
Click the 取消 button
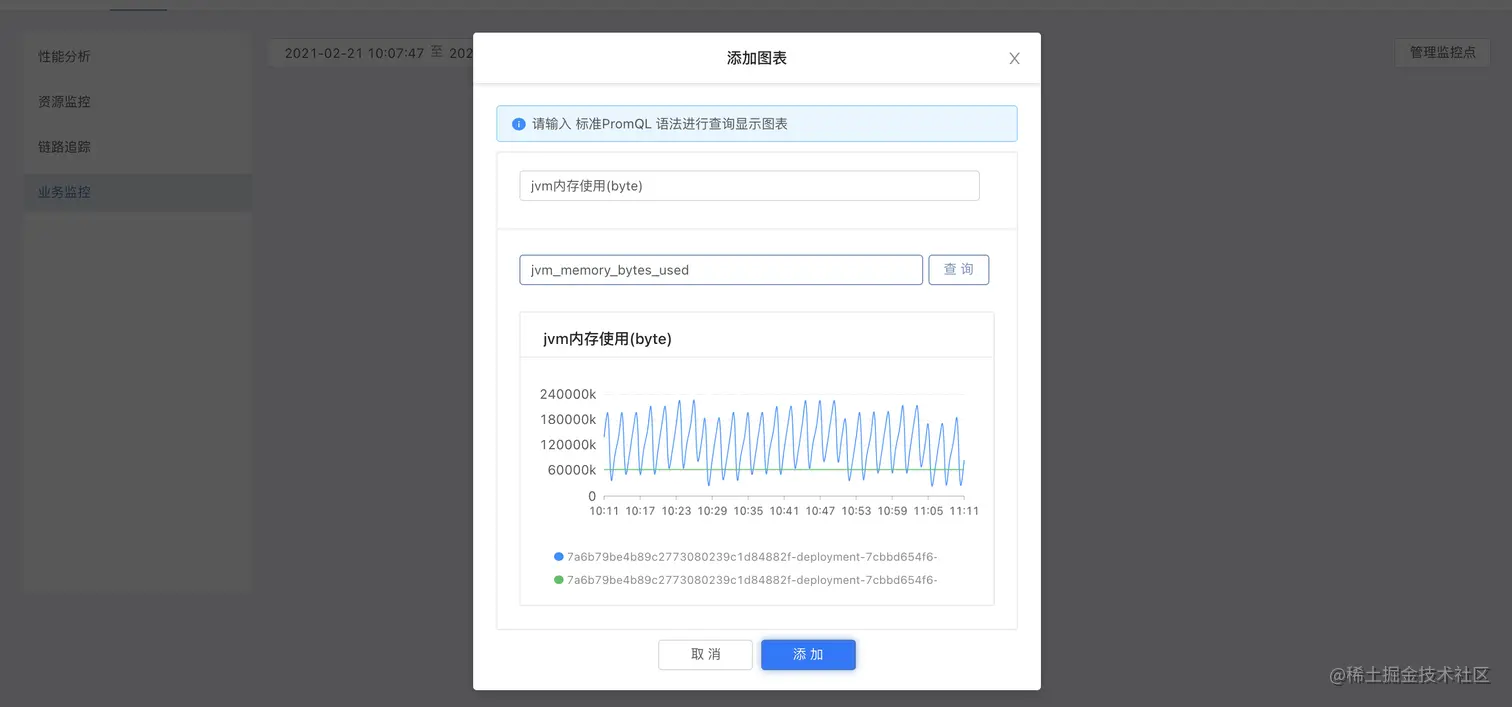705,655
